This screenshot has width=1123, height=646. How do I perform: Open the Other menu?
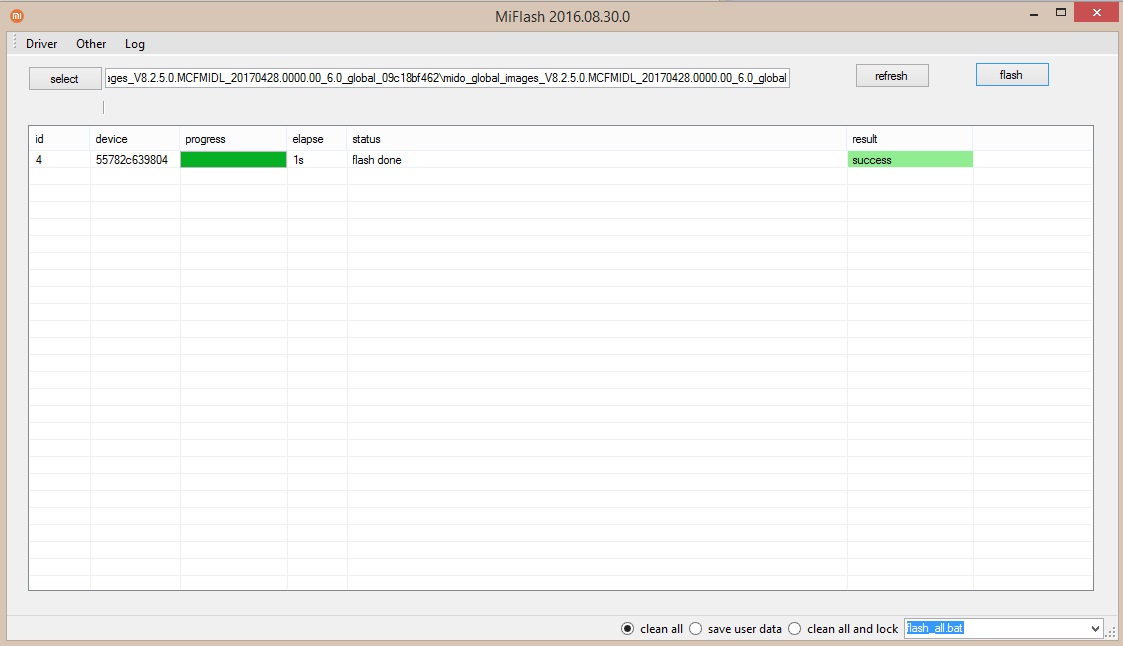[x=91, y=44]
